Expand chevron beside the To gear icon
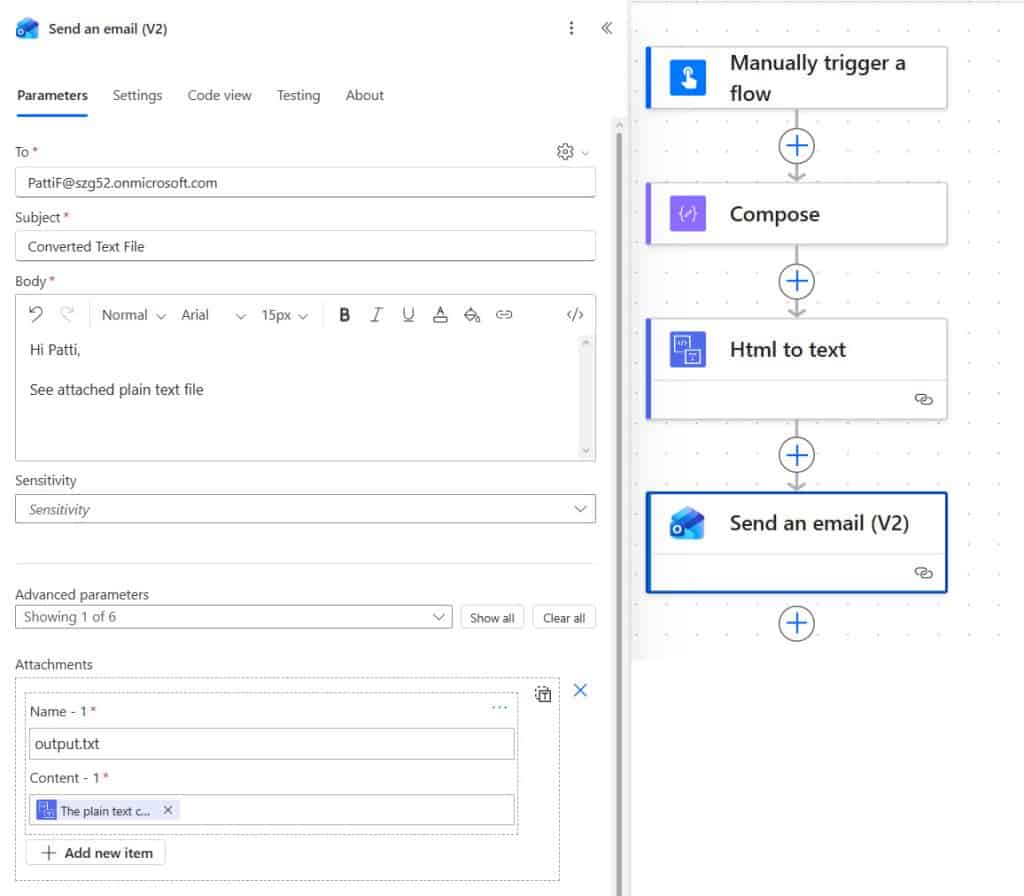The width and height of the screenshot is (1024, 896). tap(585, 153)
